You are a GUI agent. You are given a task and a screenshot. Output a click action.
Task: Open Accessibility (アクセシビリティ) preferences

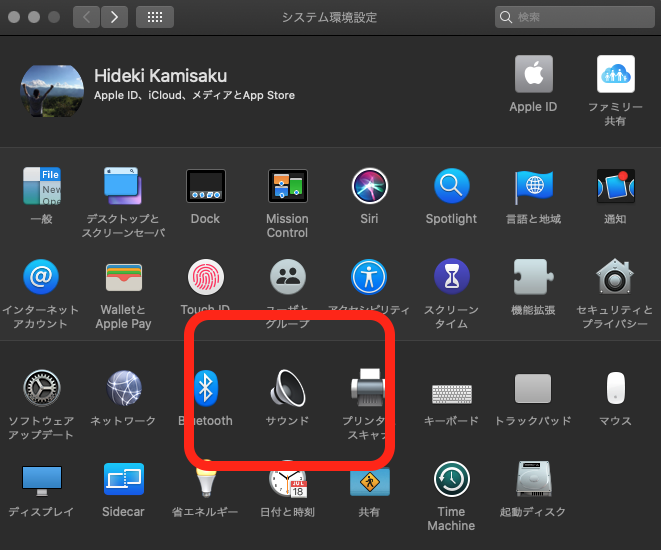pos(369,277)
